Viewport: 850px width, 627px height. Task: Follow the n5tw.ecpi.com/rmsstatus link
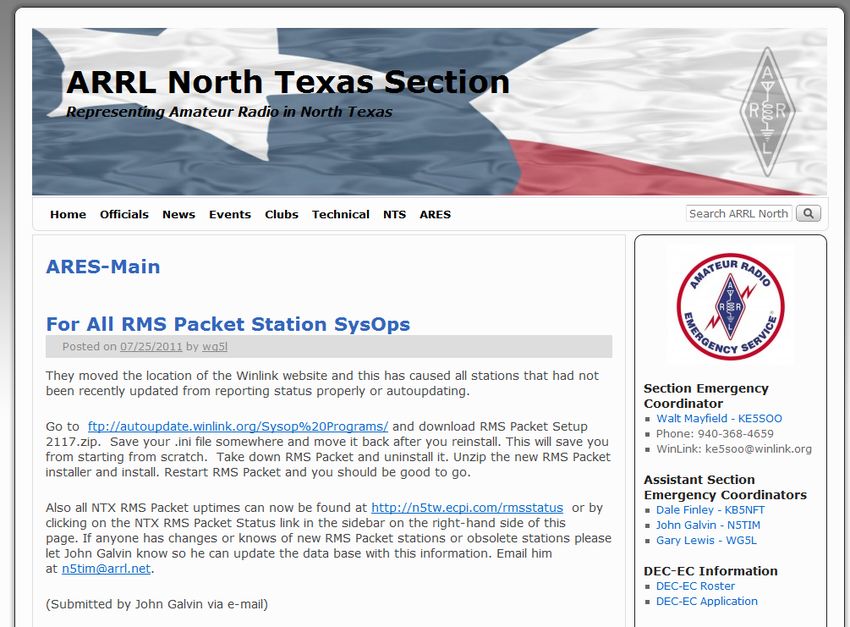point(467,508)
